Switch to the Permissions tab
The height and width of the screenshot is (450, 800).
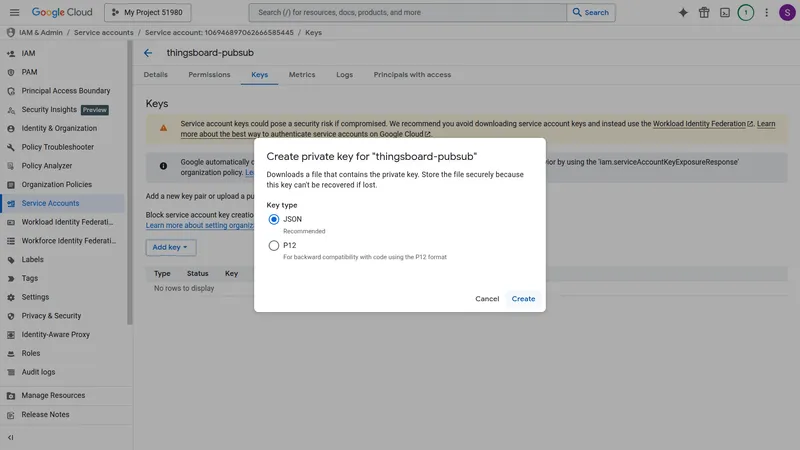209,74
